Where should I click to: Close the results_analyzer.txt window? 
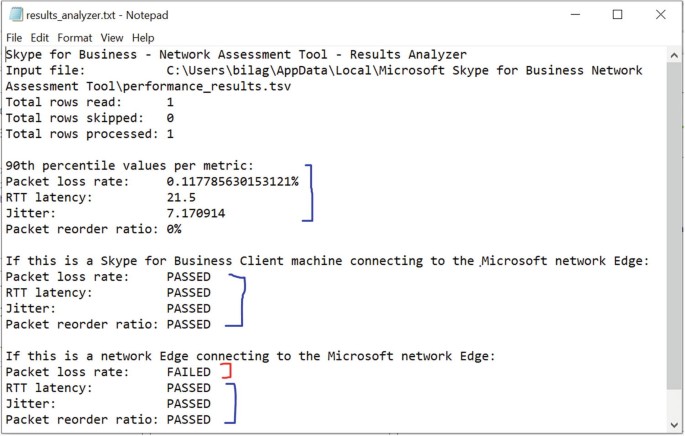click(x=659, y=14)
